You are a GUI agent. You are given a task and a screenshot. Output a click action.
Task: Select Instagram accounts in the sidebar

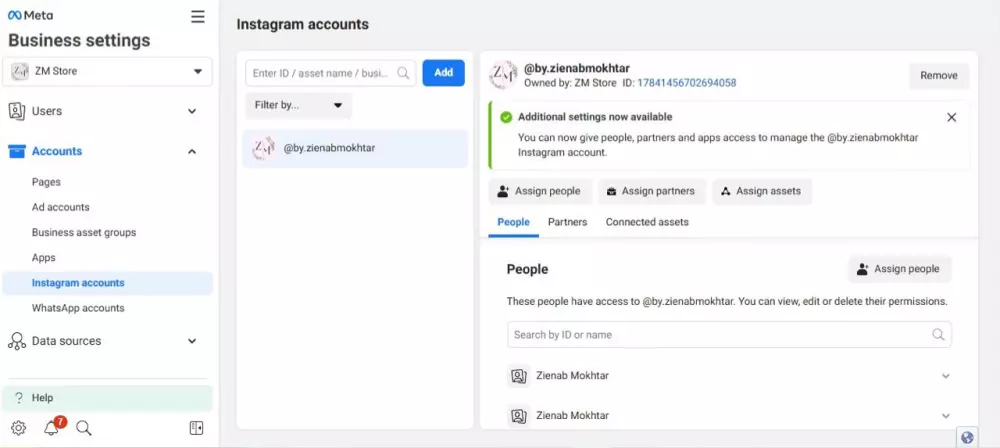tap(107, 283)
